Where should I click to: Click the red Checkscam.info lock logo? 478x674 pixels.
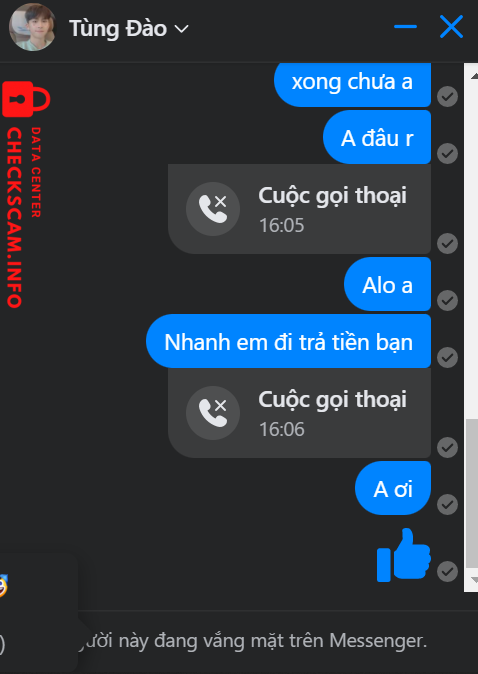coord(26,99)
